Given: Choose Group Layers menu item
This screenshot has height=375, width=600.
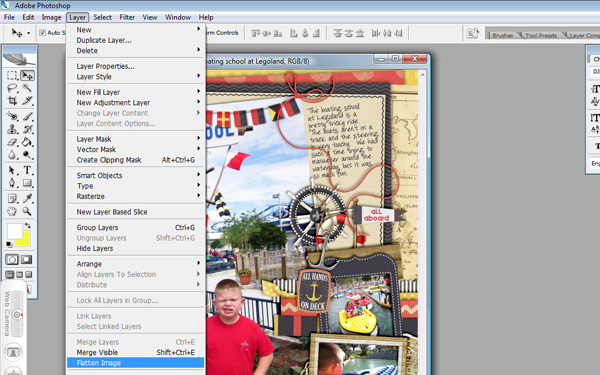Looking at the screenshot, I should point(135,227).
